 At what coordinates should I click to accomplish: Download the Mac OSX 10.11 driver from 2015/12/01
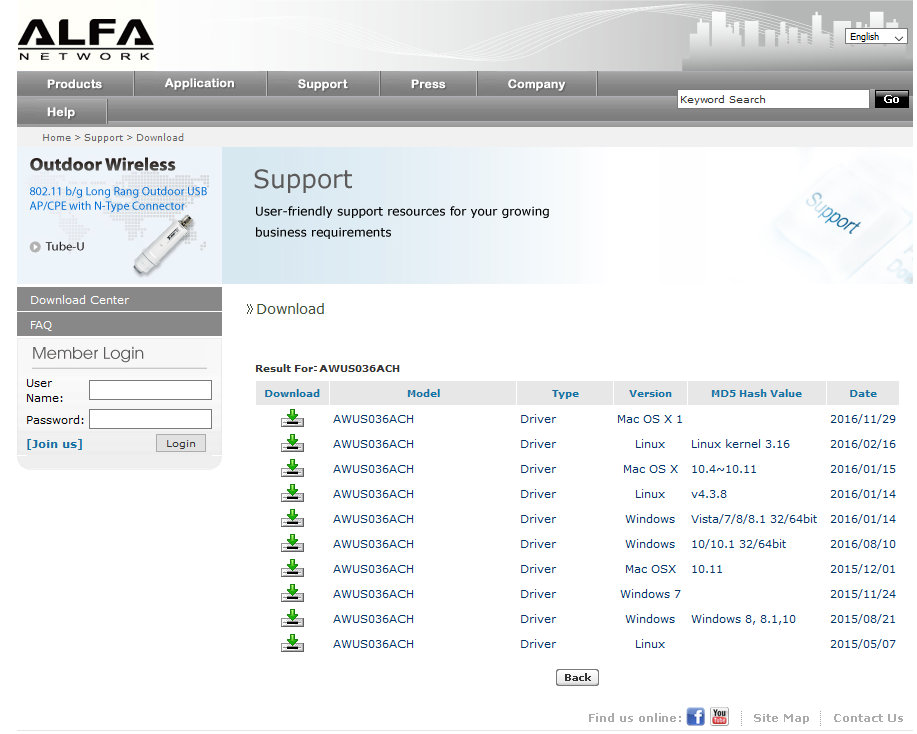pos(292,569)
